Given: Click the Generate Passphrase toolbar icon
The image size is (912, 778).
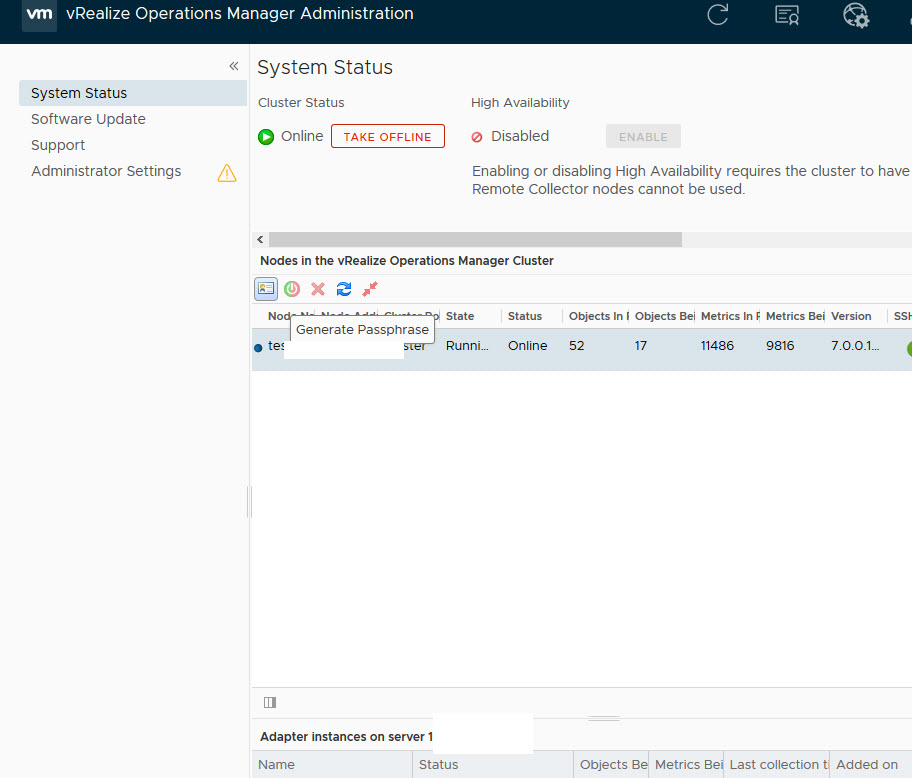Looking at the screenshot, I should click(266, 289).
